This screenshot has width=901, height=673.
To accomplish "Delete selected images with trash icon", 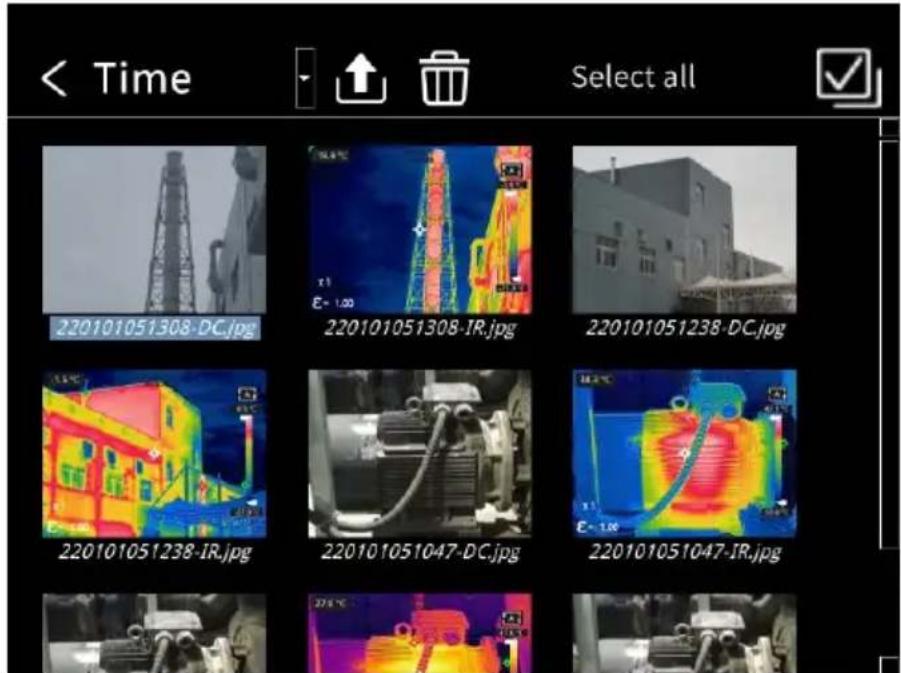I will pyautogui.click(x=444, y=78).
